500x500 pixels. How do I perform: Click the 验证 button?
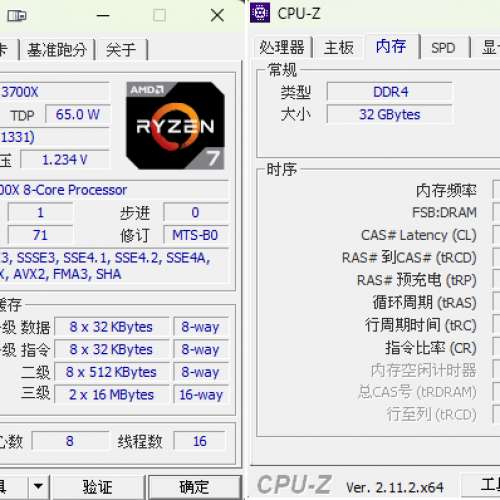(x=98, y=487)
